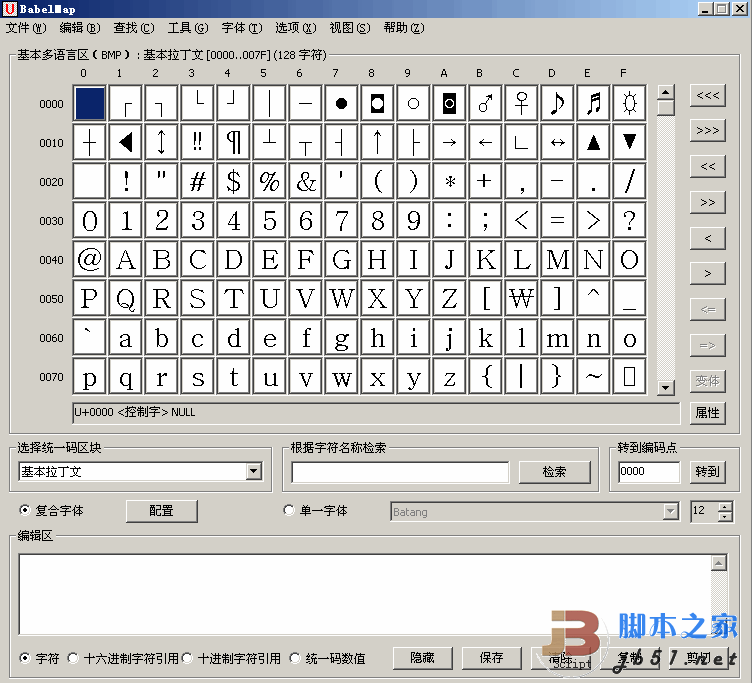The width and height of the screenshot is (752, 683).
Task: Open the 选项 menu
Action: pos(296,28)
